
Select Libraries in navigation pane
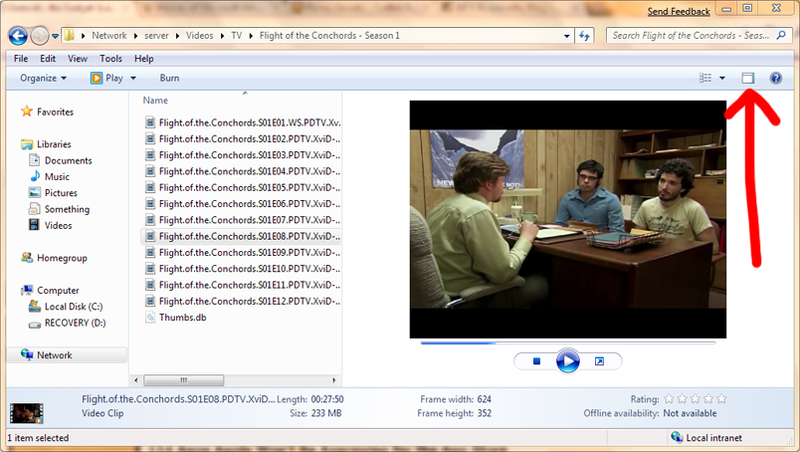54,144
